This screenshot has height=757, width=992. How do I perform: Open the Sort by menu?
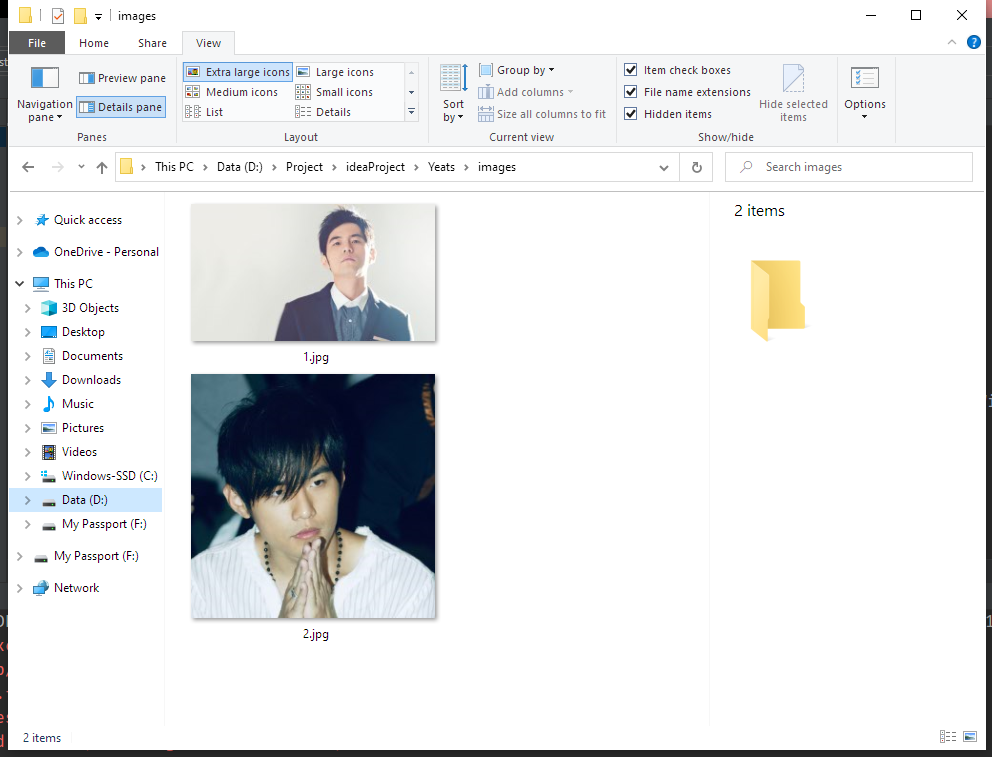(x=453, y=93)
